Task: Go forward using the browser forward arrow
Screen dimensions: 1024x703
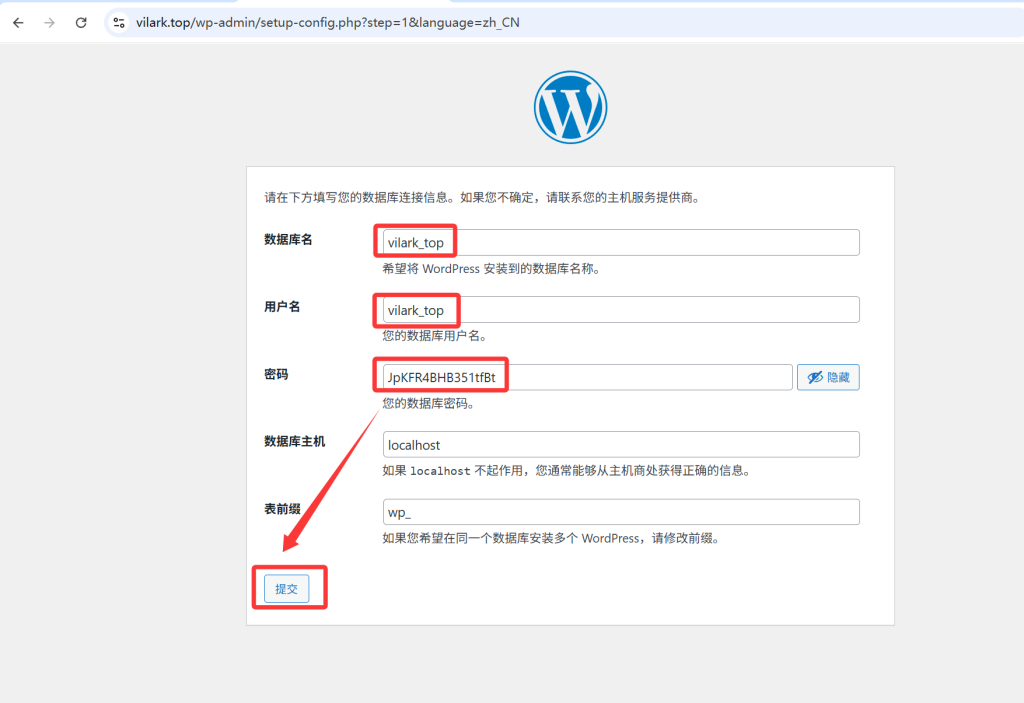Action: [x=48, y=22]
